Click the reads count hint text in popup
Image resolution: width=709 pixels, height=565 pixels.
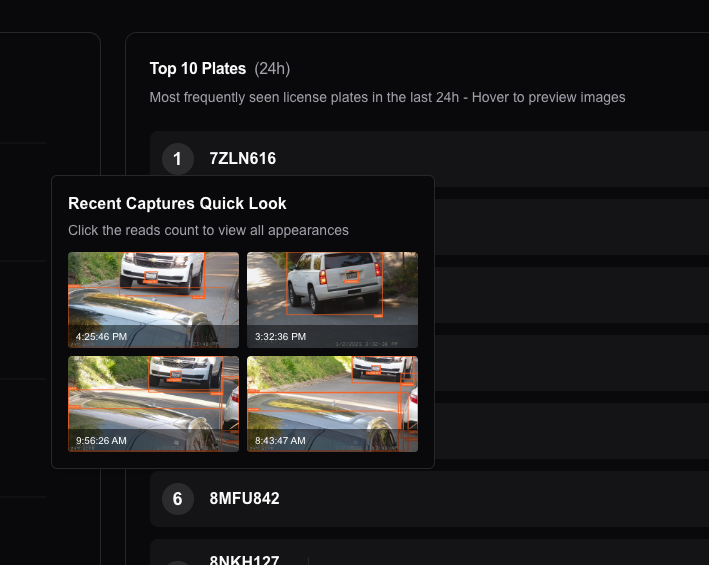pyautogui.click(x=208, y=230)
